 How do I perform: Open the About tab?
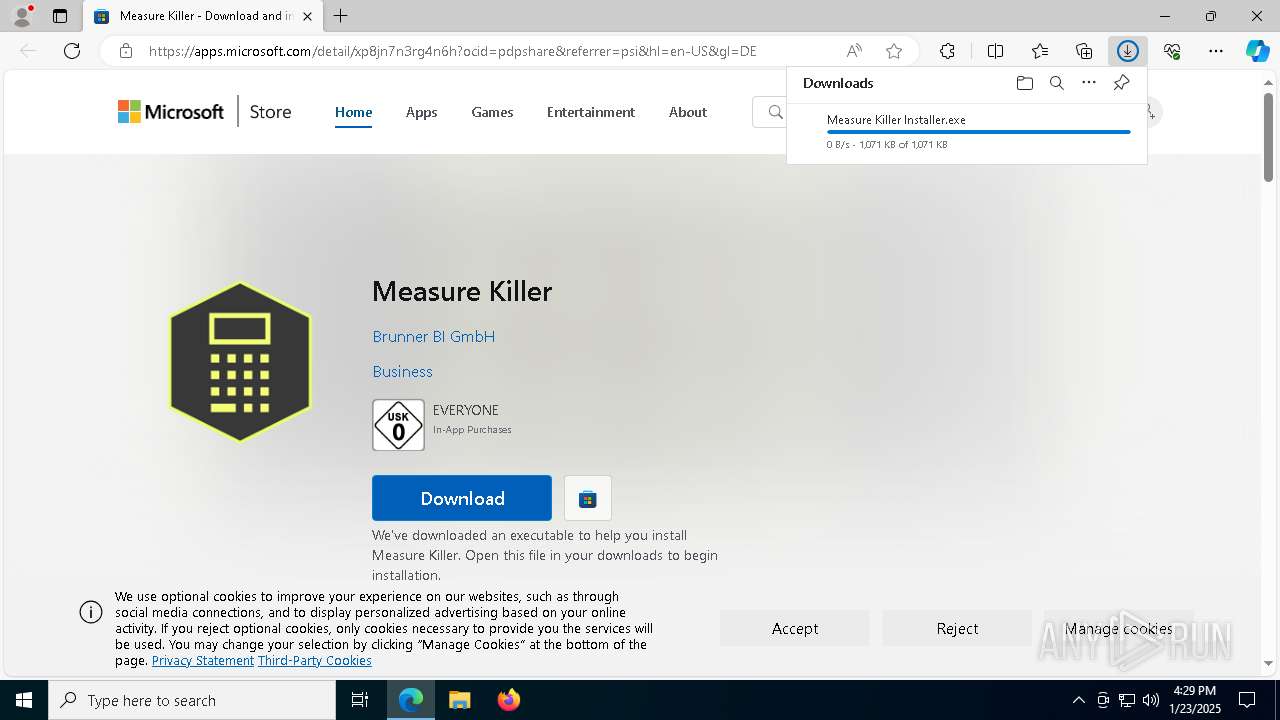point(688,112)
